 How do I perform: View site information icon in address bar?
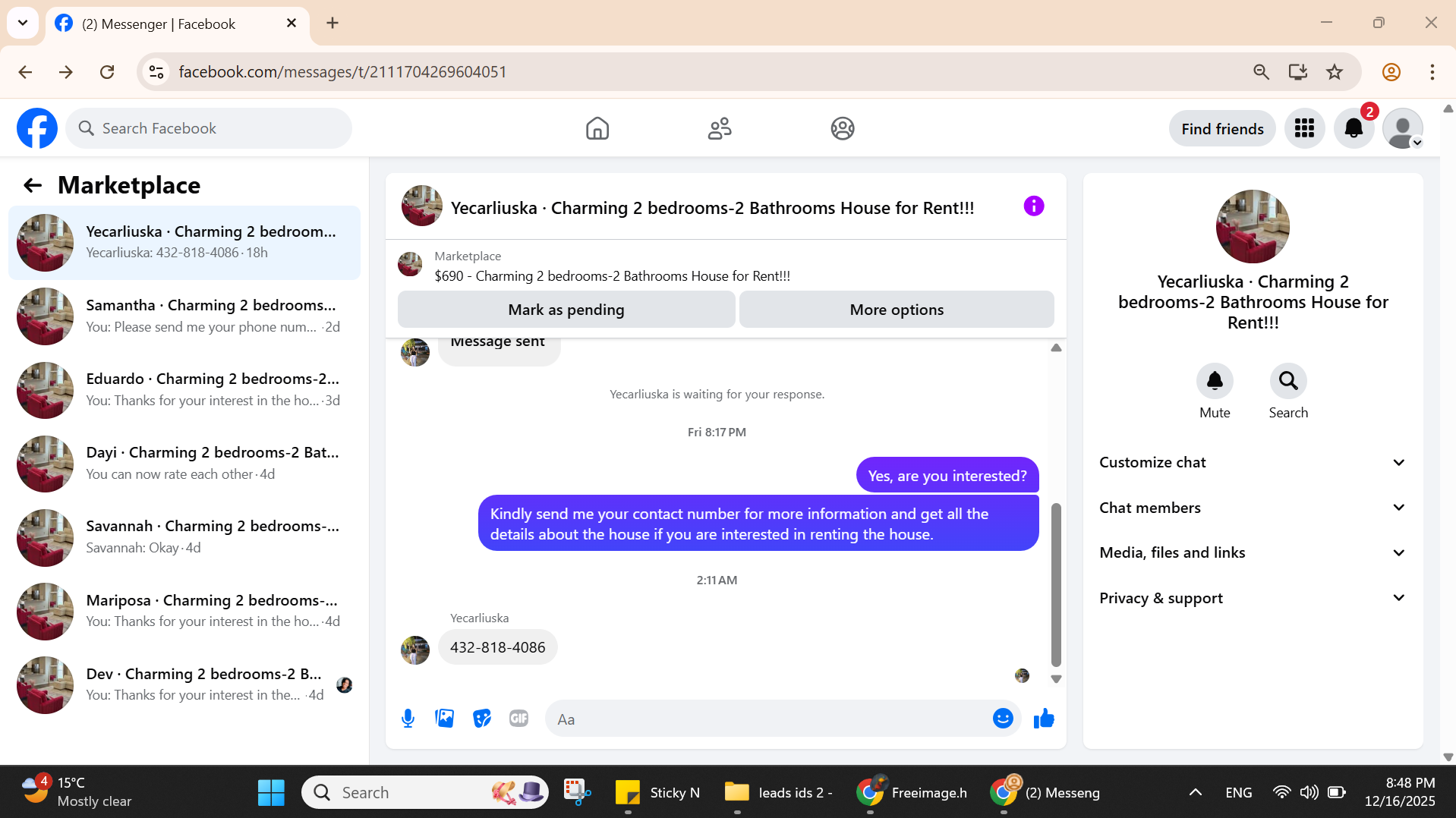click(156, 72)
